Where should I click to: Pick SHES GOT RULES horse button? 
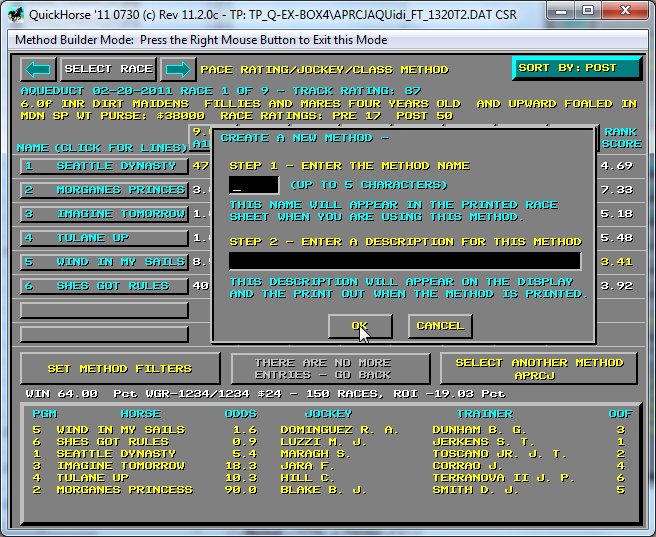coord(103,286)
